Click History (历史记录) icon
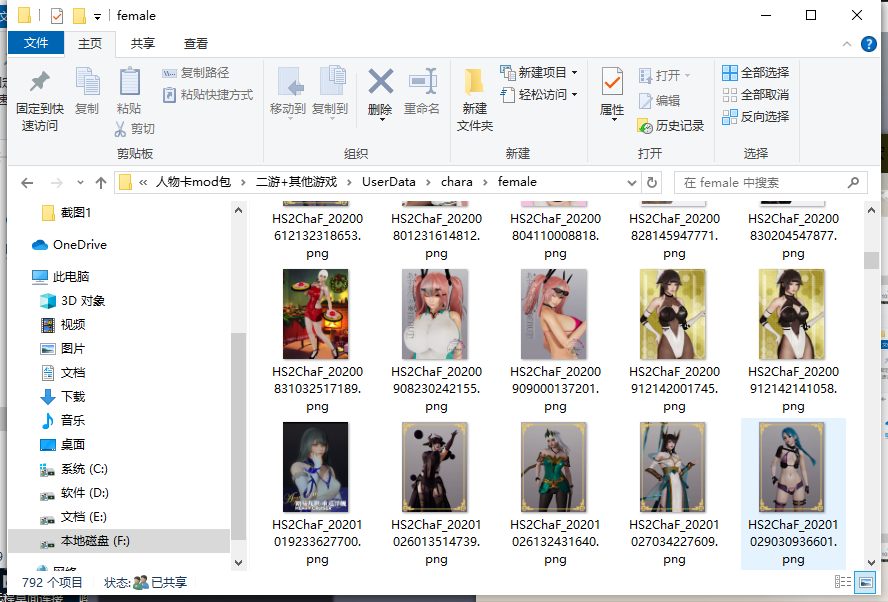This screenshot has width=888, height=602. pyautogui.click(x=645, y=126)
